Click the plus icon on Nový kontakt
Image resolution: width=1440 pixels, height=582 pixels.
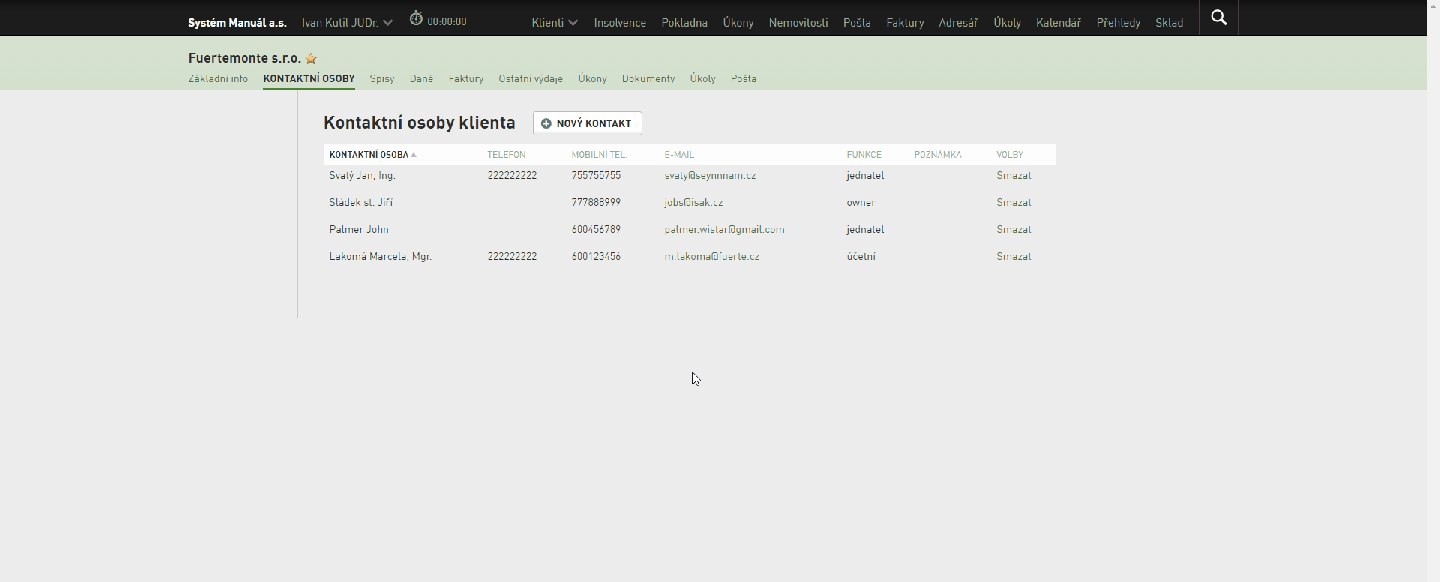coord(546,123)
